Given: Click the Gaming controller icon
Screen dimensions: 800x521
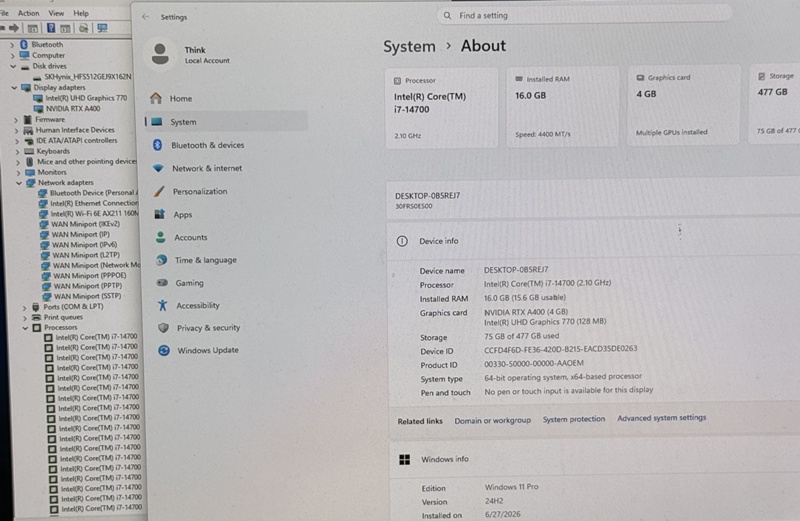Looking at the screenshot, I should coord(162,282).
